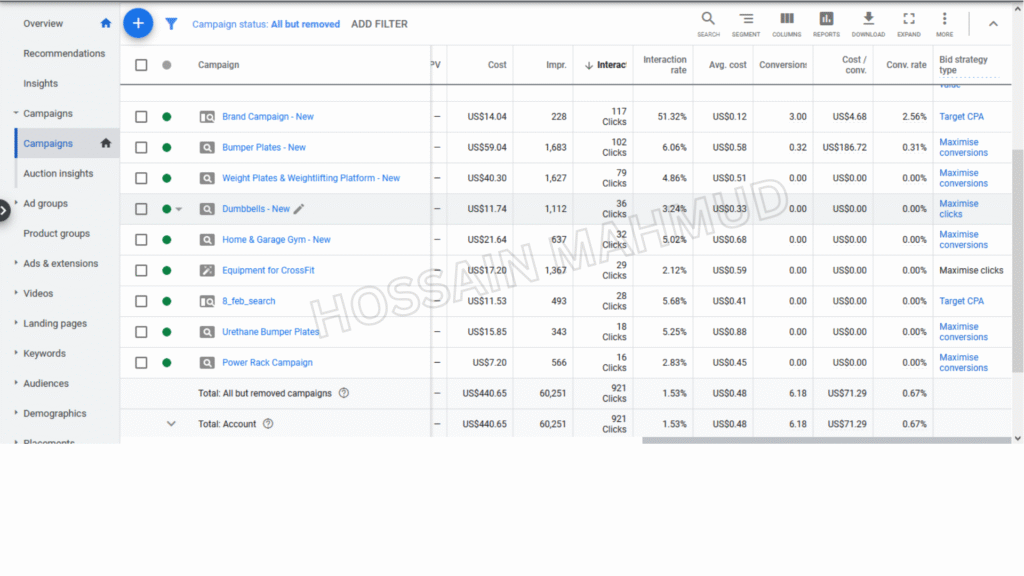
Task: Click the home icon next to Overview
Action: pos(106,24)
